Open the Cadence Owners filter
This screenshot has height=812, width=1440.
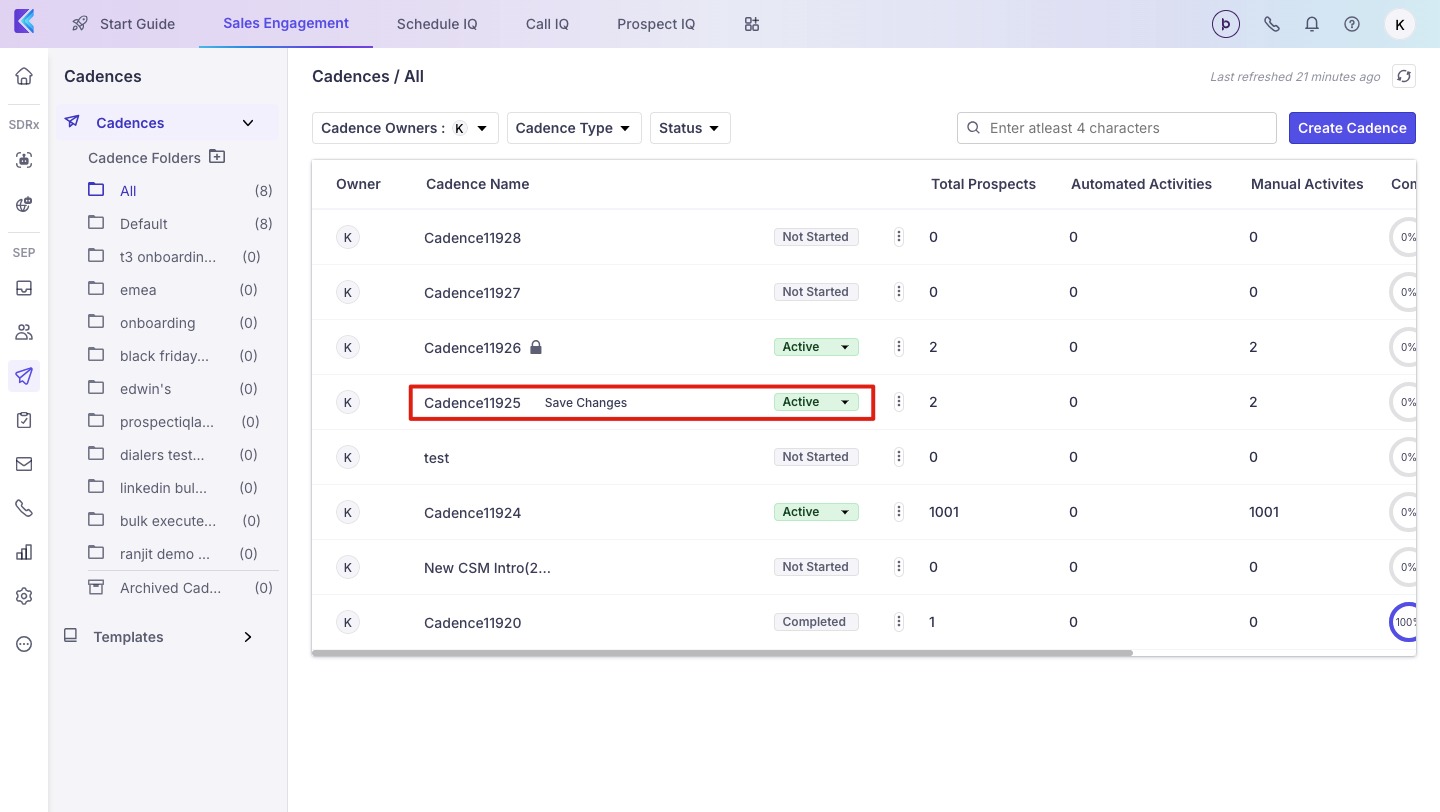point(404,128)
